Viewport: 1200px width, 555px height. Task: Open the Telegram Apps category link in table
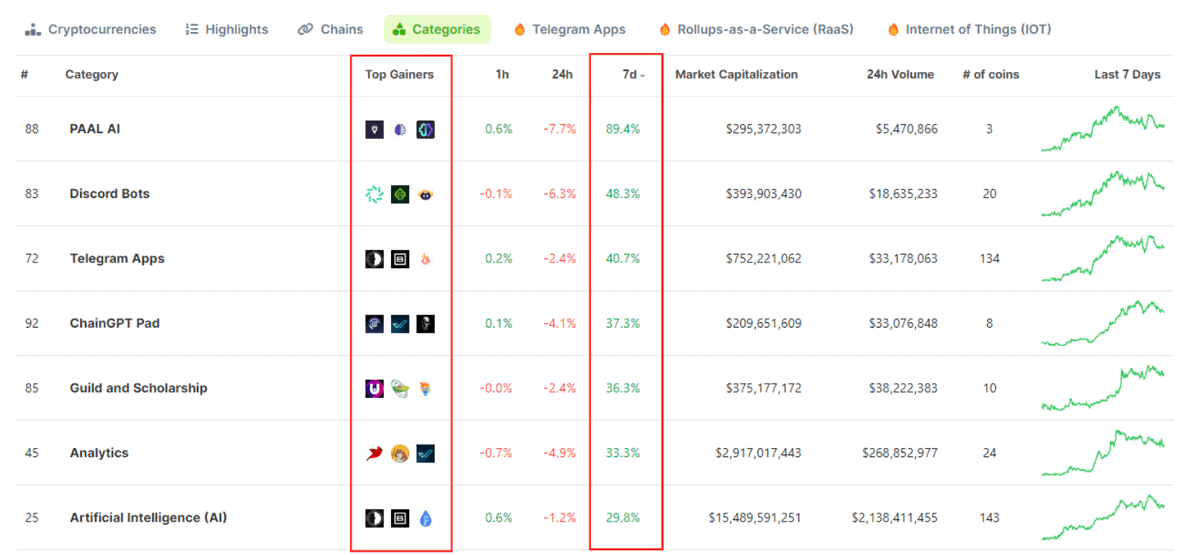click(117, 259)
